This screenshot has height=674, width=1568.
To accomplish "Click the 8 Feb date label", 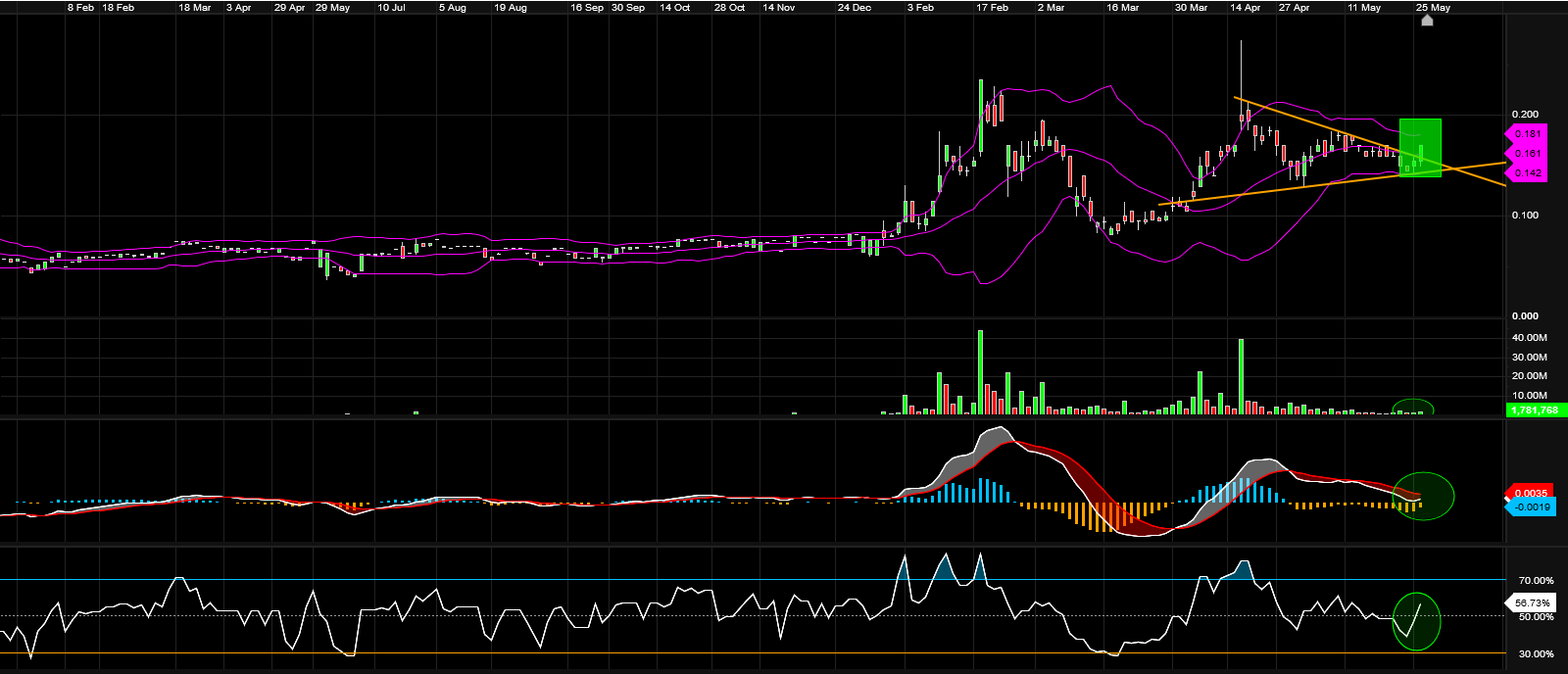I will pos(80,7).
